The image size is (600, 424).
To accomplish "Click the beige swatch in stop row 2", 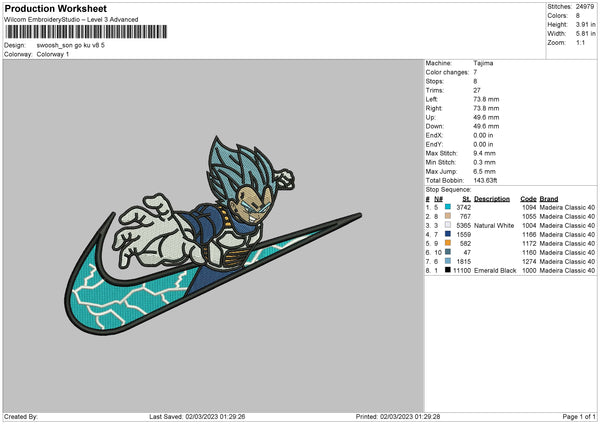I will coord(448,216).
